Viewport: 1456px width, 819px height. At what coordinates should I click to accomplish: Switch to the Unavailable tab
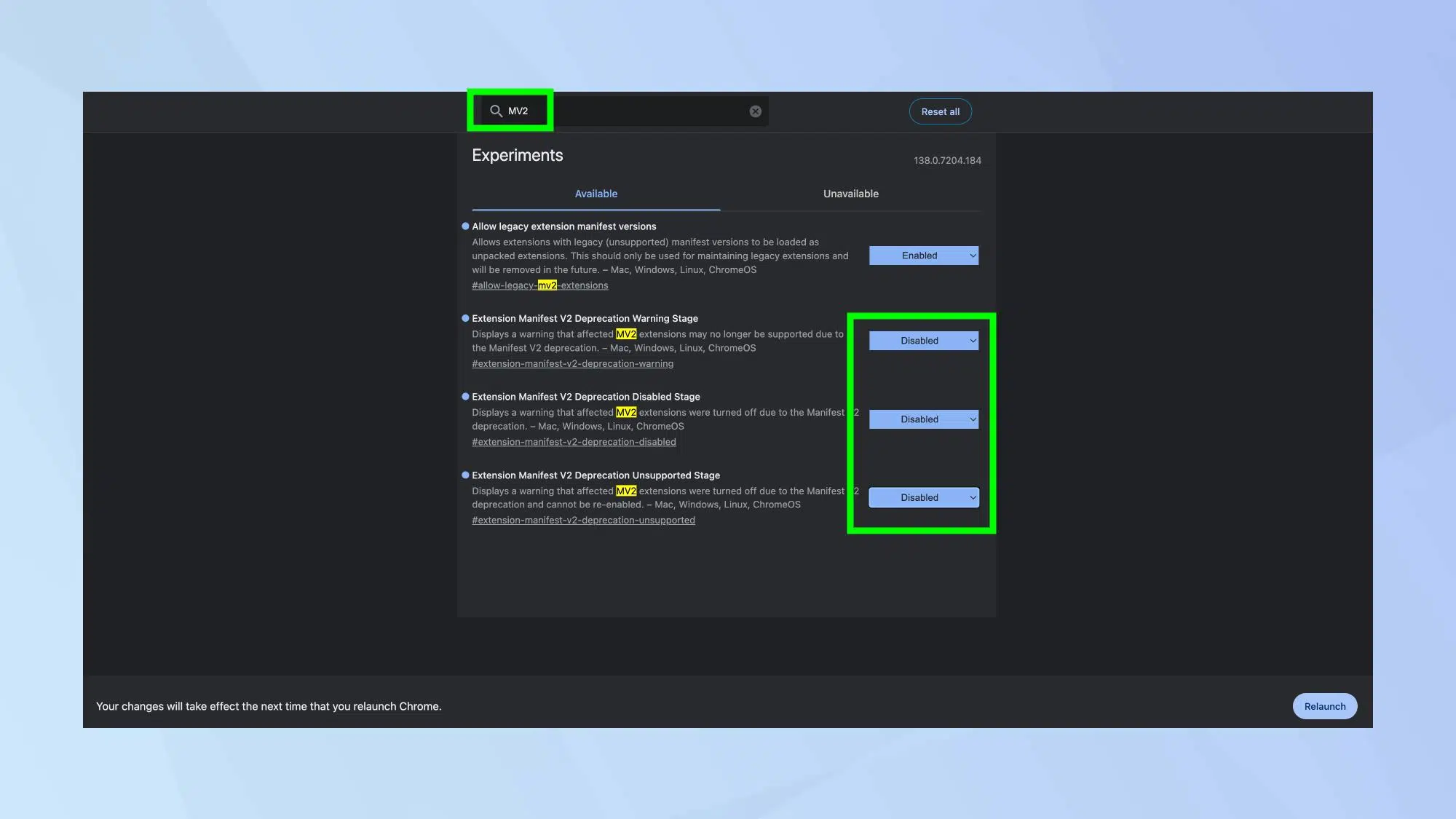coord(850,194)
